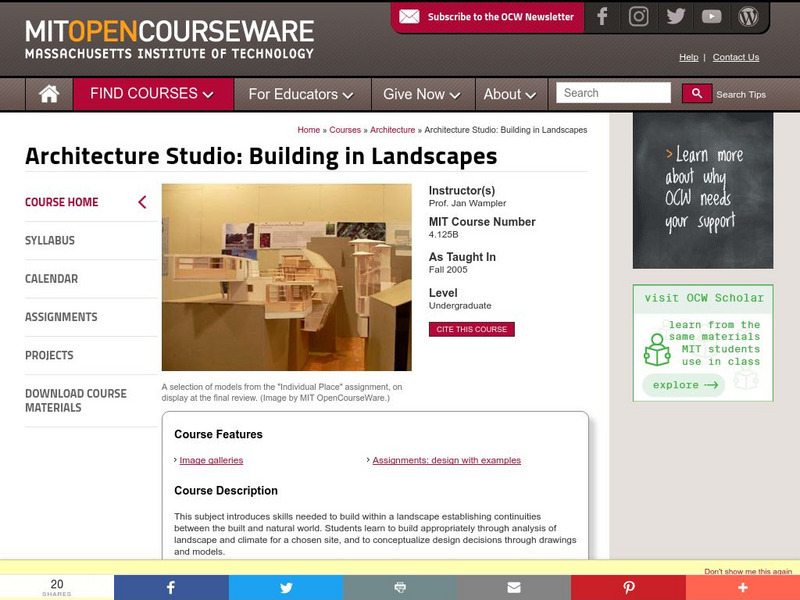The image size is (800, 600).
Task: Open the Twitter icon in the header
Action: (676, 16)
